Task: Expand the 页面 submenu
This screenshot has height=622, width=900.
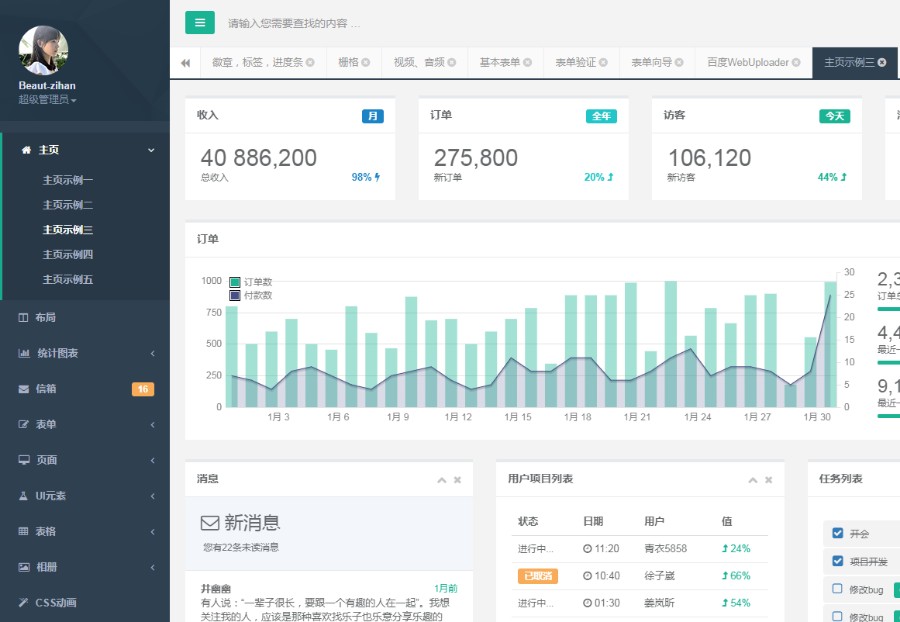Action: pyautogui.click(x=152, y=460)
